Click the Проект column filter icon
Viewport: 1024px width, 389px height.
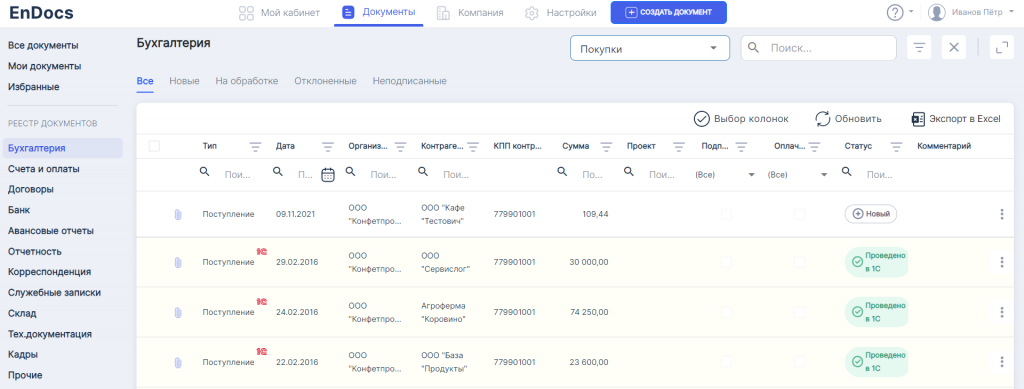pyautogui.click(x=679, y=147)
